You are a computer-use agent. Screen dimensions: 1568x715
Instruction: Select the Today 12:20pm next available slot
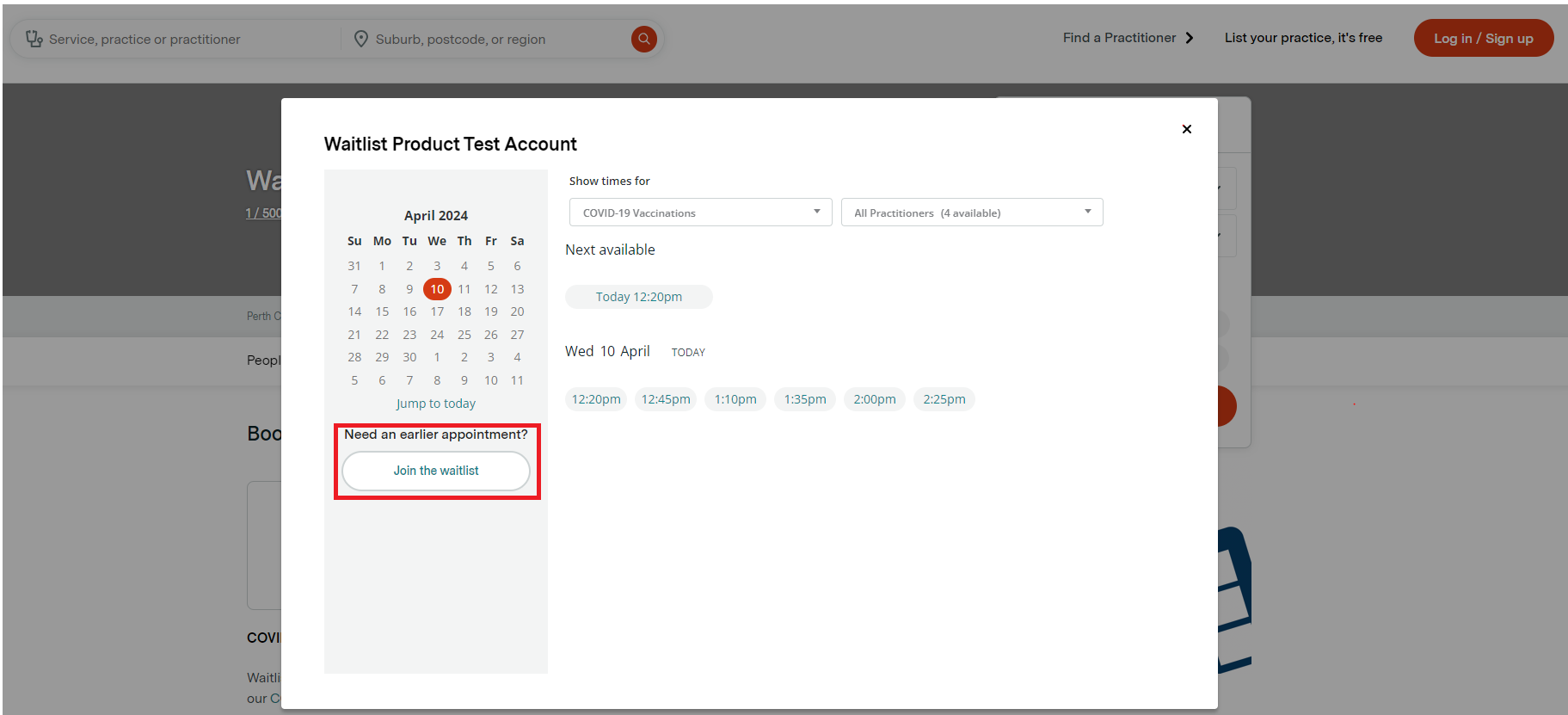(x=638, y=297)
